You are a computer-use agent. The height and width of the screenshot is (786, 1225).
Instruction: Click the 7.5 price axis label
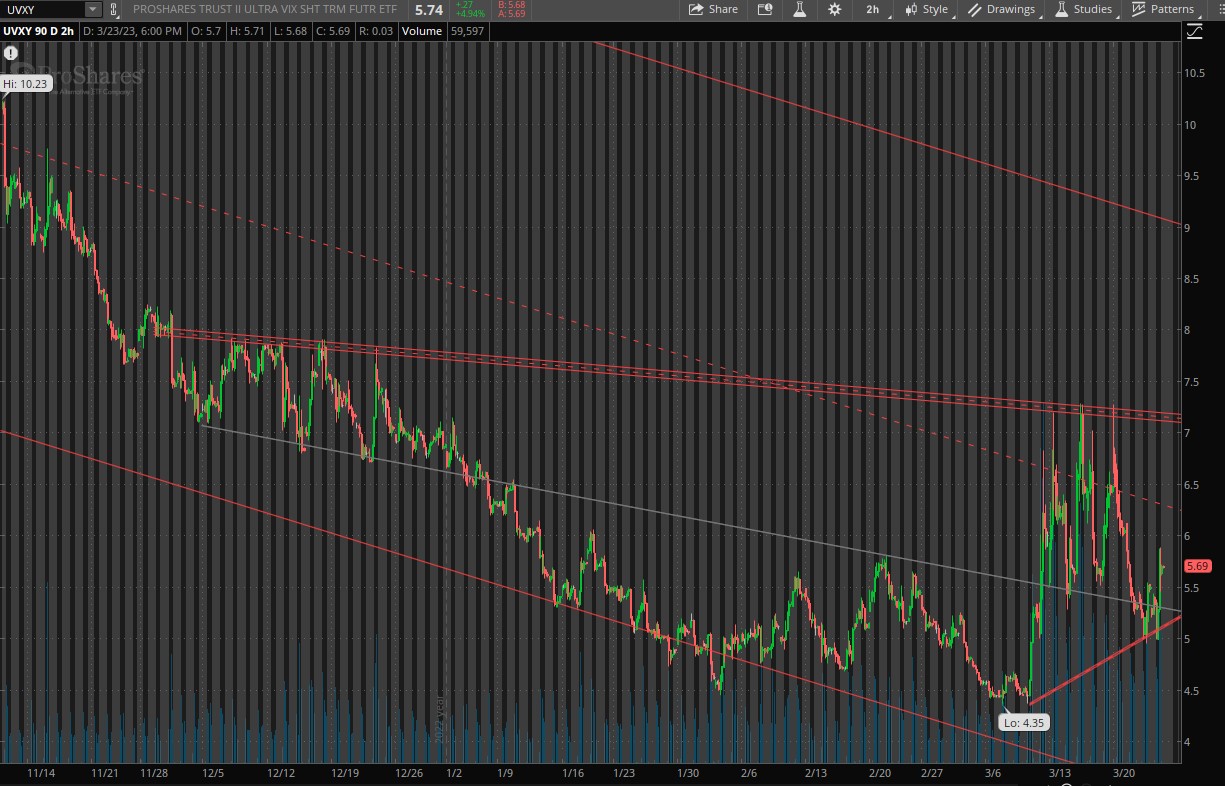tap(1192, 382)
